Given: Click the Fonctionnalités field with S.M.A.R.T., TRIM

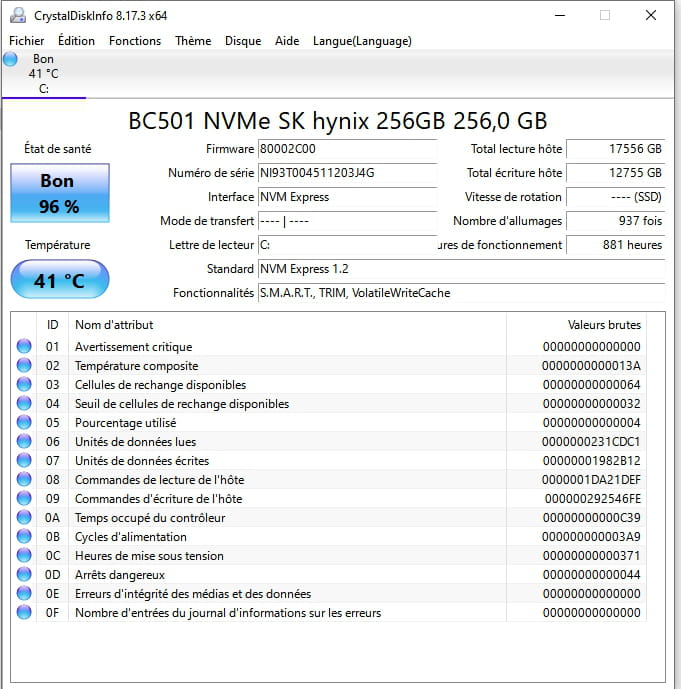Looking at the screenshot, I should pyautogui.click(x=461, y=293).
